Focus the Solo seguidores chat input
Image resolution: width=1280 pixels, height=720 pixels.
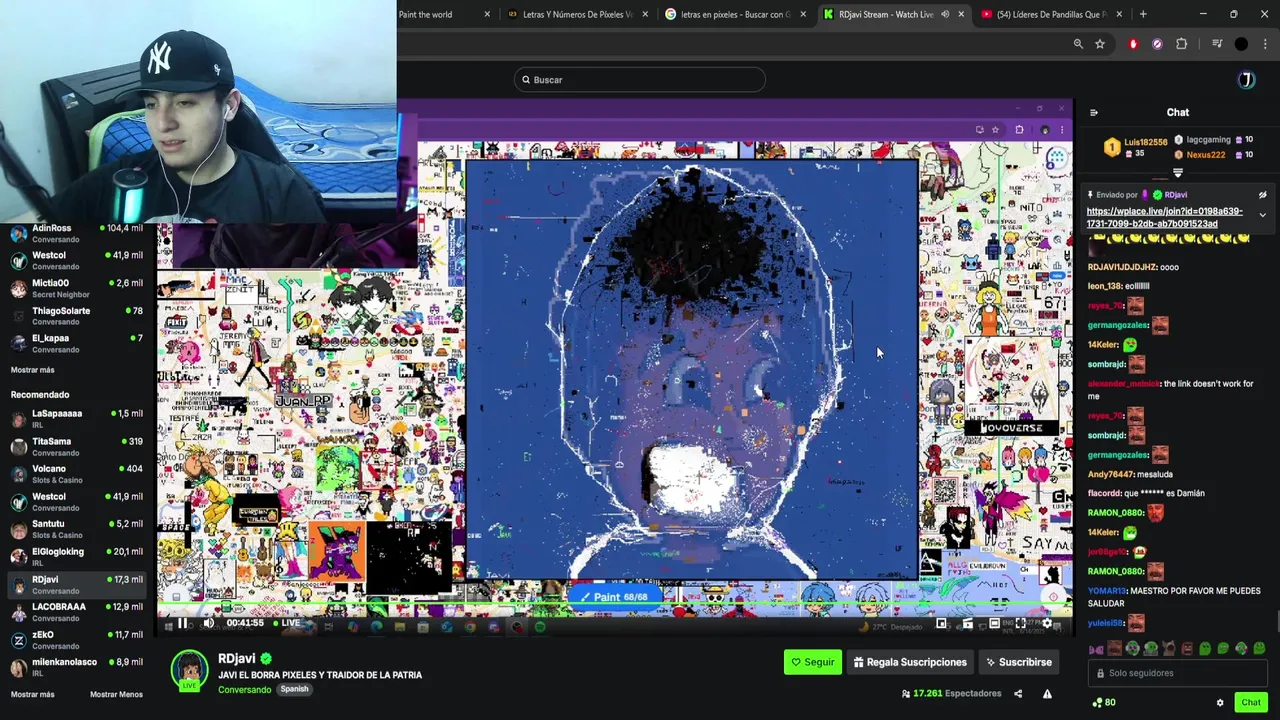click(1178, 673)
